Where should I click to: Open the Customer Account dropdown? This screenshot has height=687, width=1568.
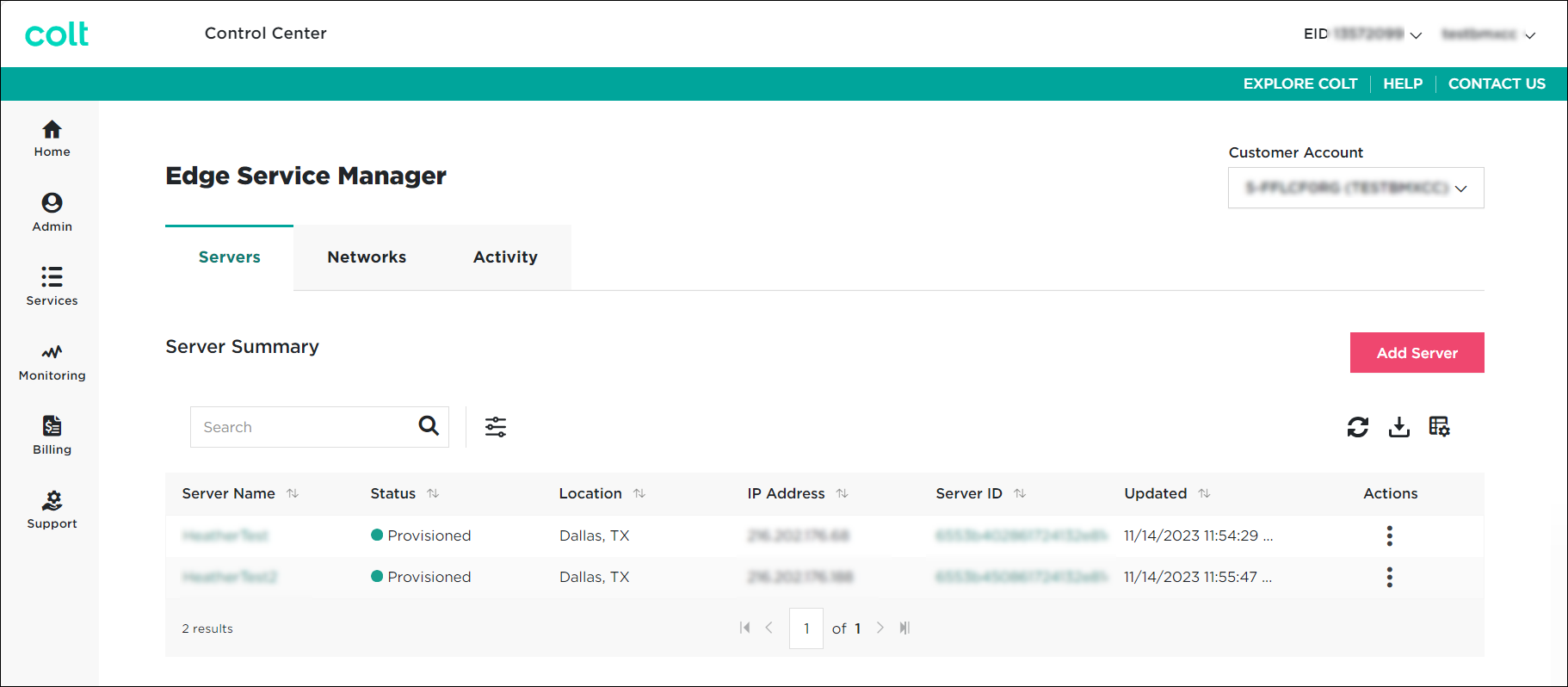(x=1356, y=188)
